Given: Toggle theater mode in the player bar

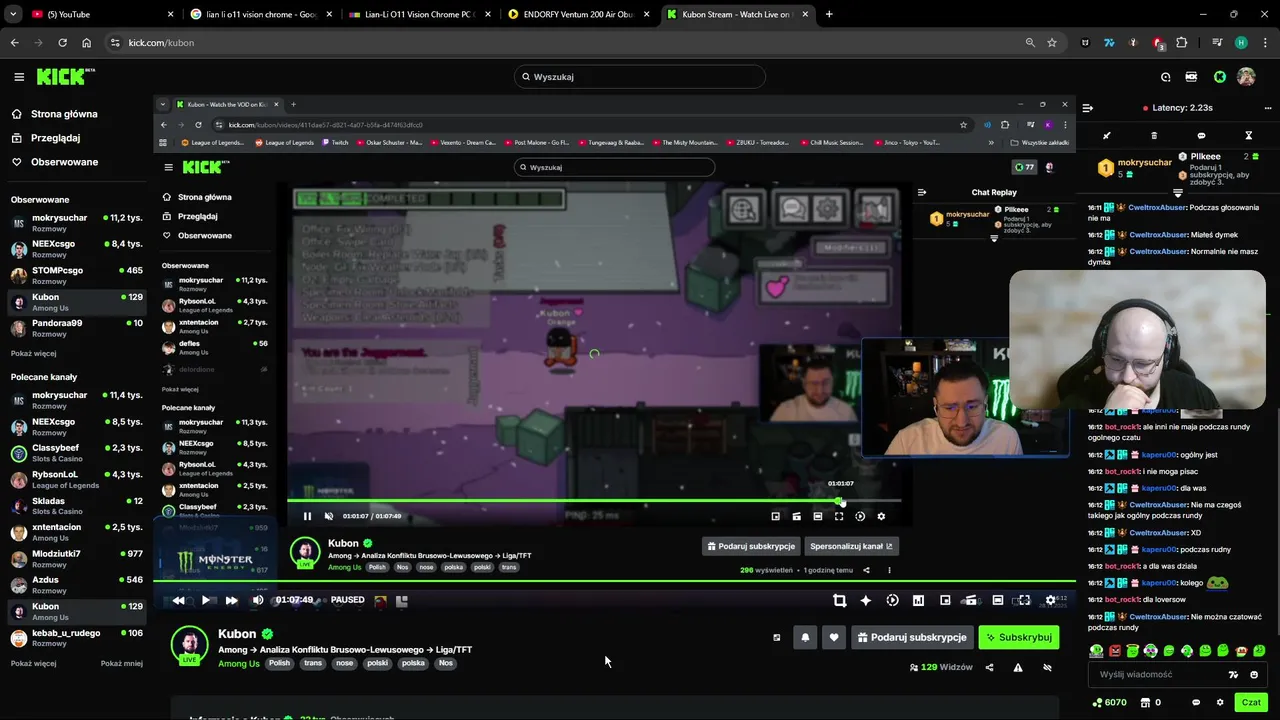Looking at the screenshot, I should [997, 600].
